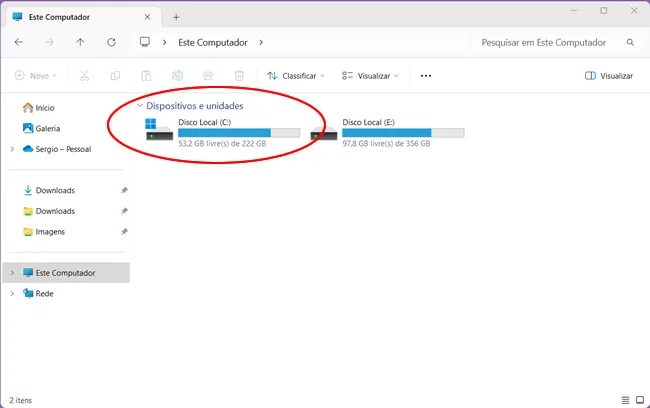Select Galeria in the navigation pane

click(x=47, y=128)
